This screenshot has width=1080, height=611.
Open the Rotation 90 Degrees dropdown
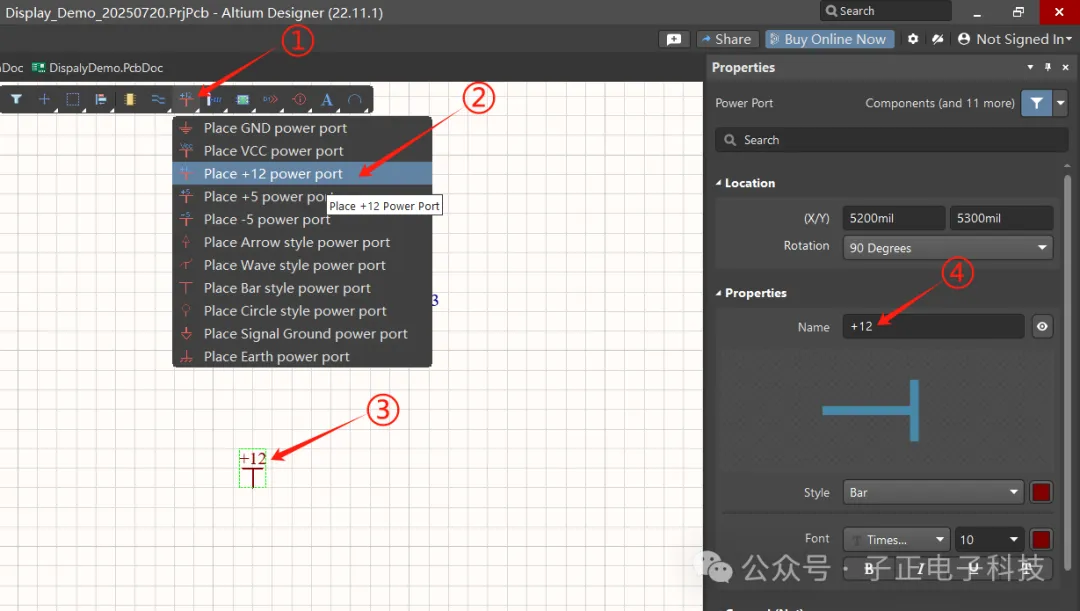tap(948, 247)
